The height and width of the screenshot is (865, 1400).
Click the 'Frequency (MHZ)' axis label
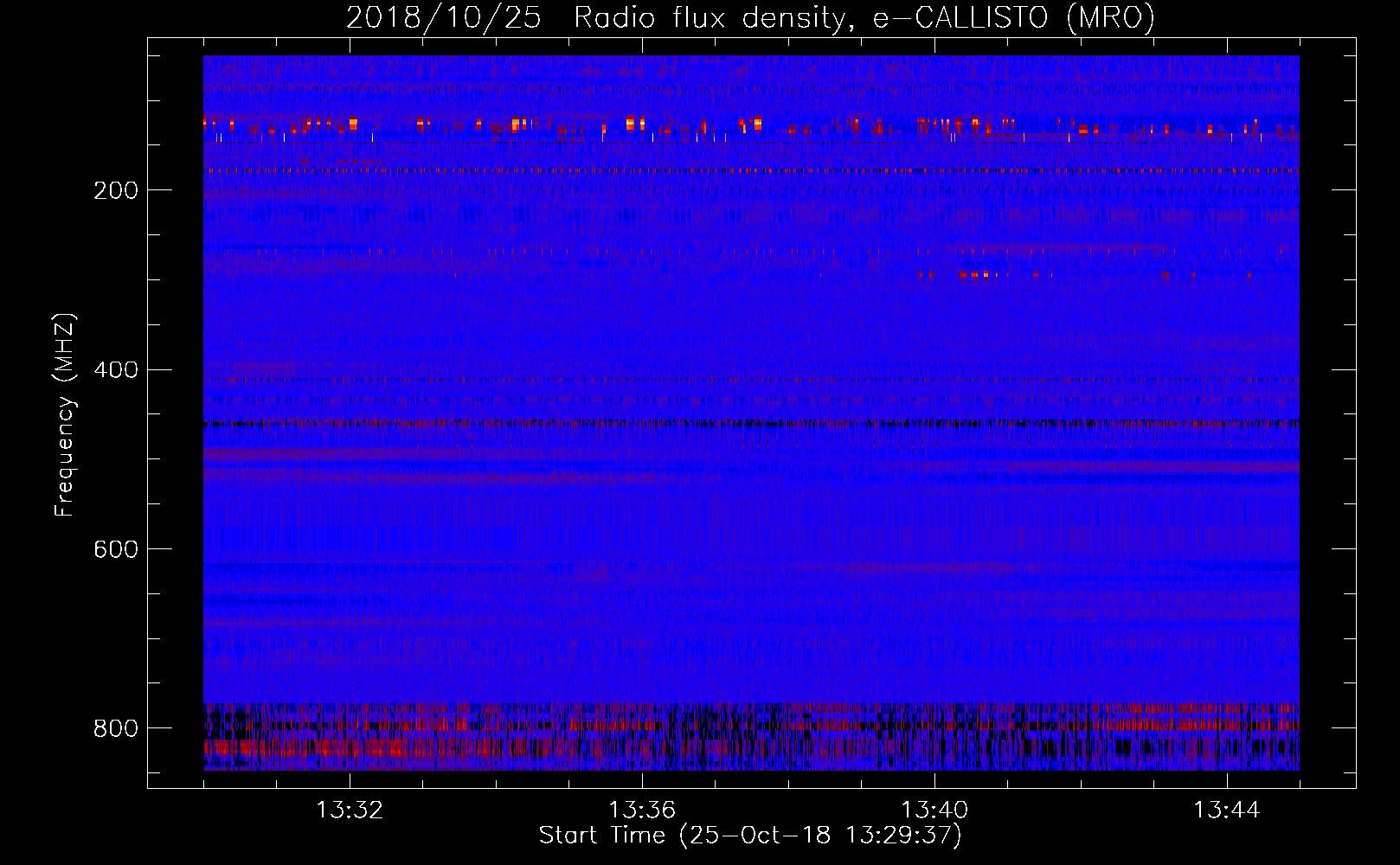65,414
